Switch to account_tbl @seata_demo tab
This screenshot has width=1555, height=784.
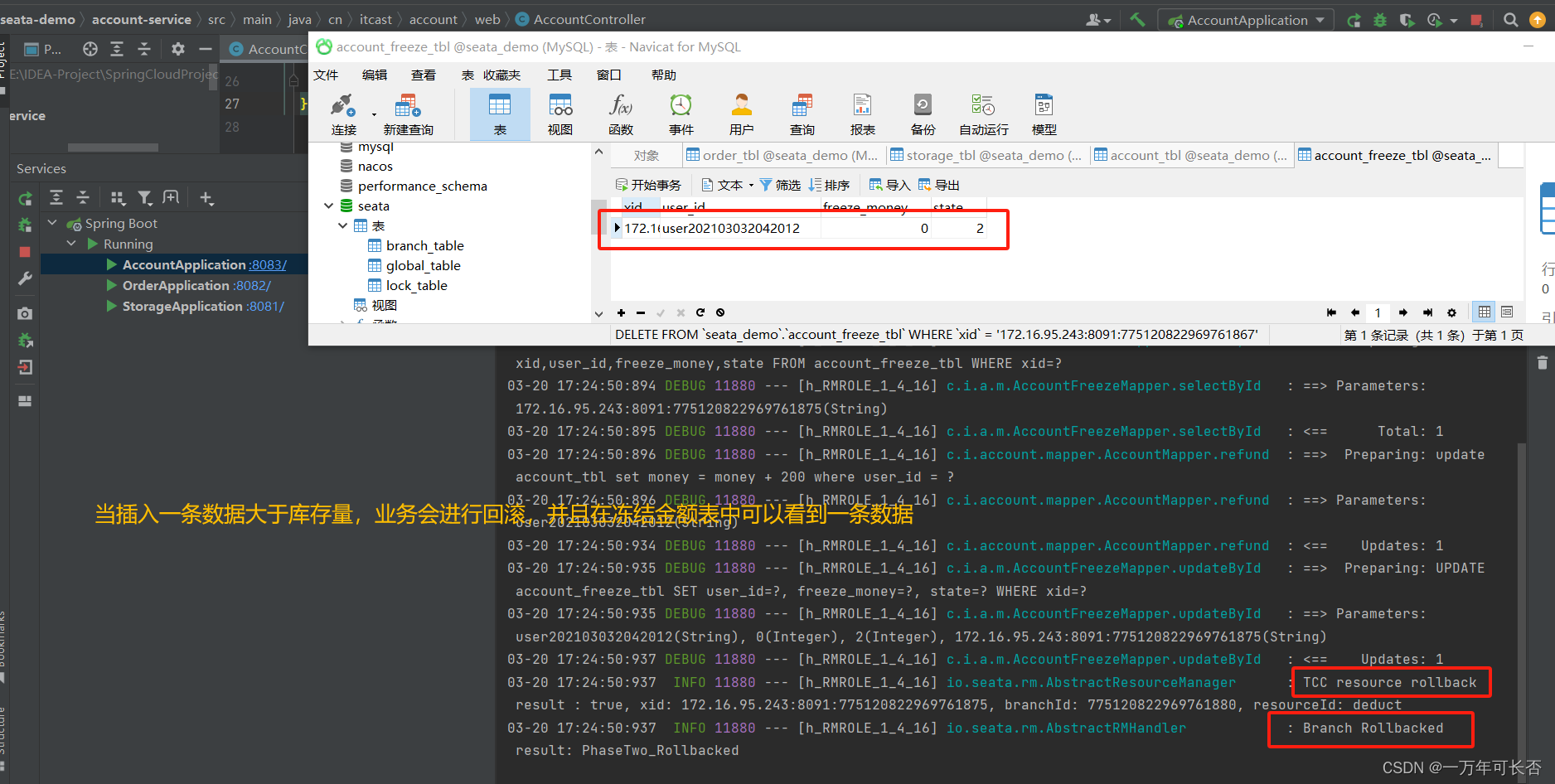tap(1190, 155)
